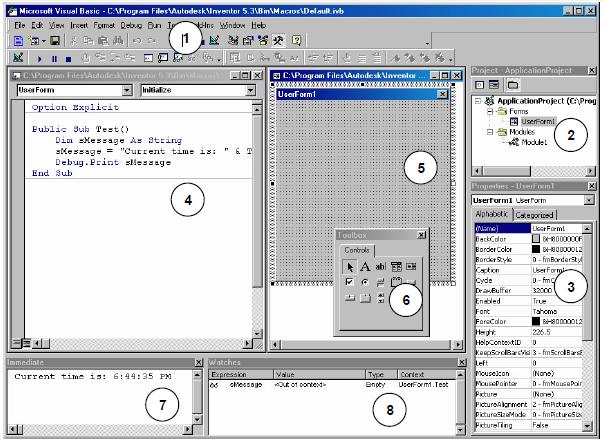The image size is (604, 443).
Task: Pick the MultiPage control in Toolbox
Action: (365, 298)
